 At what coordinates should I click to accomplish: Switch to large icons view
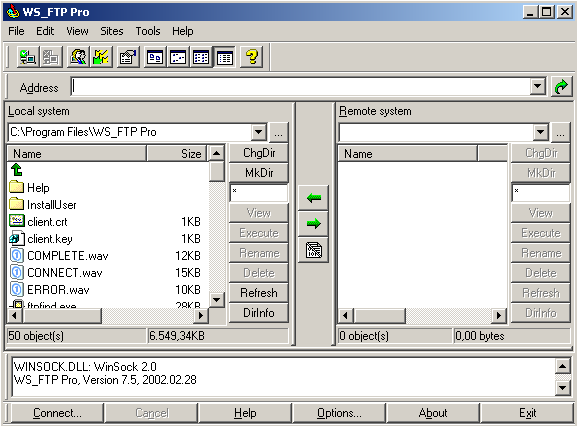pos(155,57)
